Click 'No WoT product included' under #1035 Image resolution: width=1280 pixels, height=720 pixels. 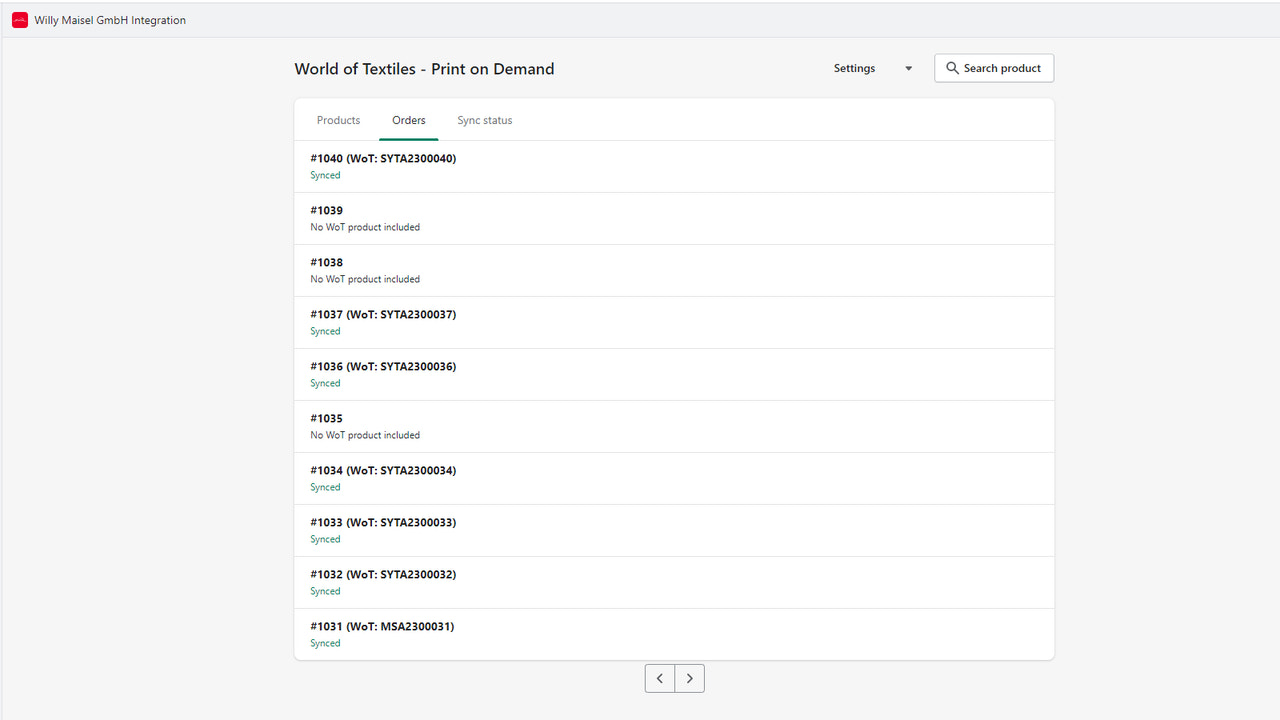(x=365, y=435)
